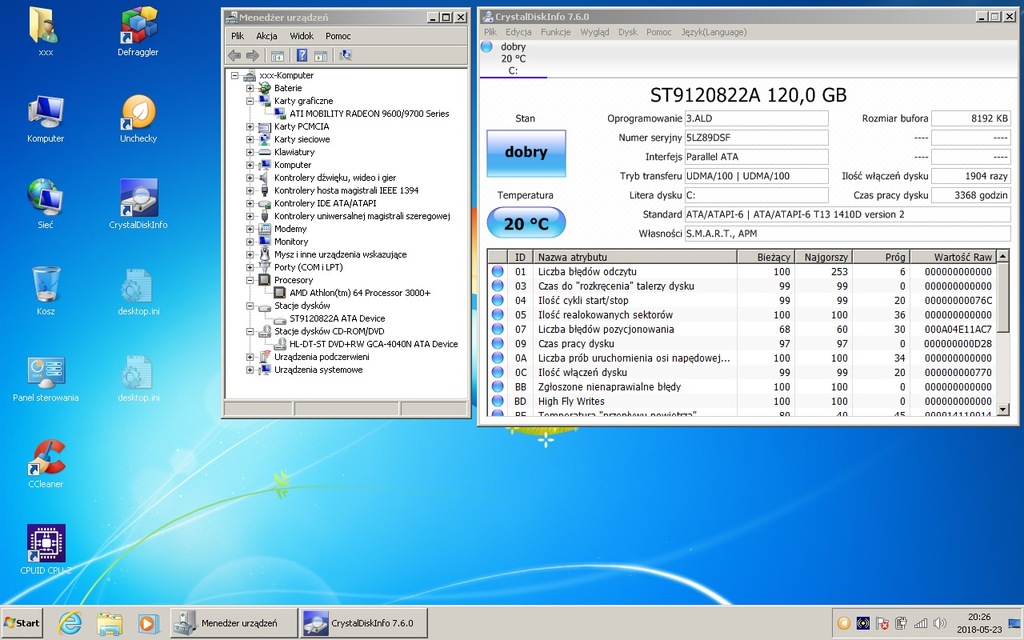Expand the Karty sieciowe node
Image resolution: width=1024 pixels, height=640 pixels.
(249, 139)
